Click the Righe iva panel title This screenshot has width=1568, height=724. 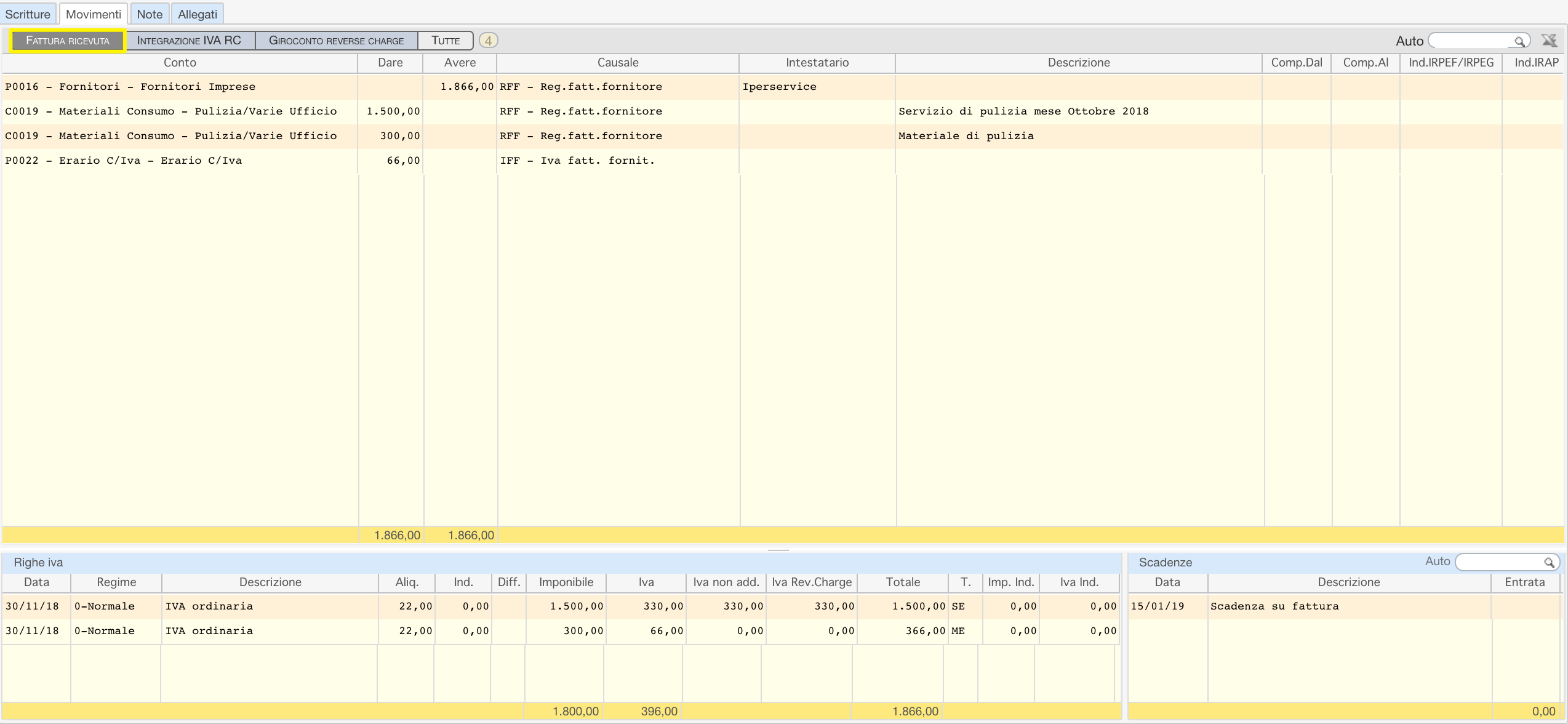click(x=38, y=563)
